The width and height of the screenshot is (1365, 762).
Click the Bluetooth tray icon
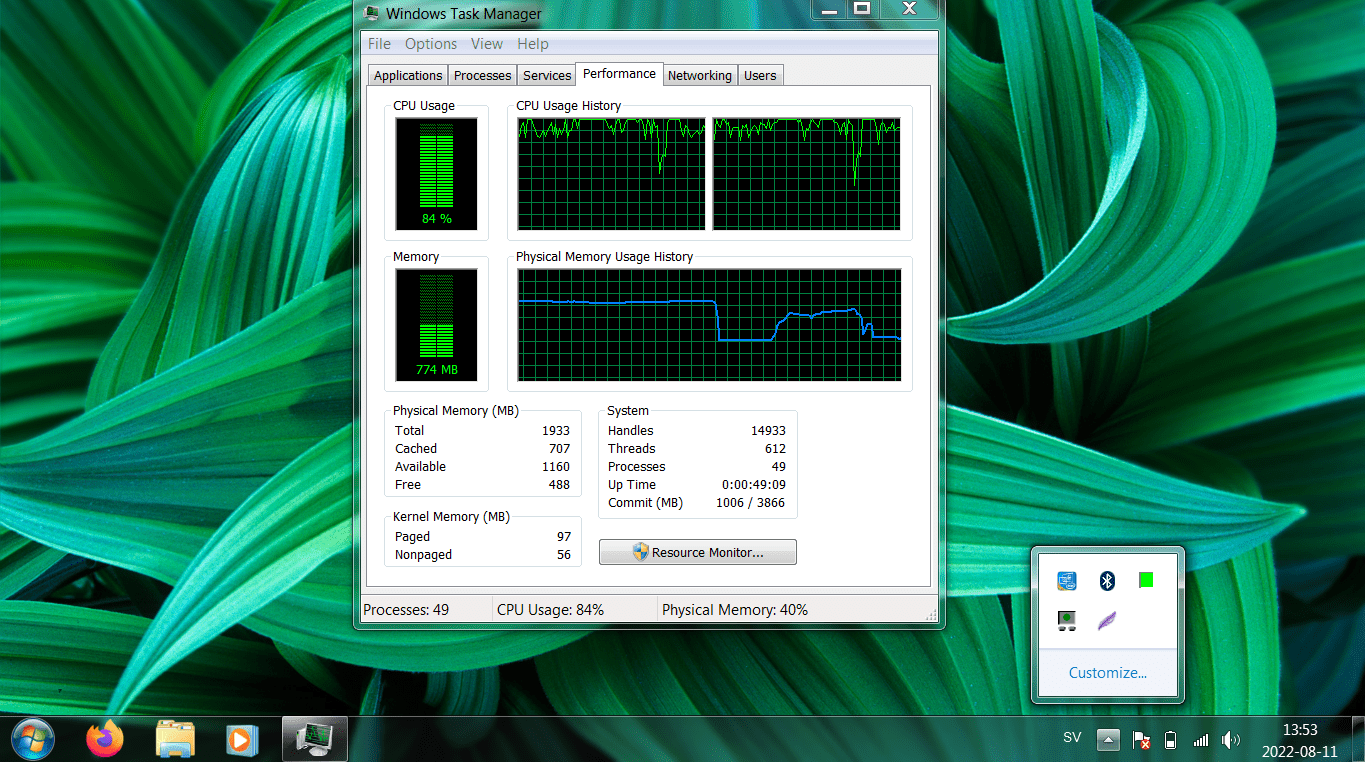pos(1107,581)
